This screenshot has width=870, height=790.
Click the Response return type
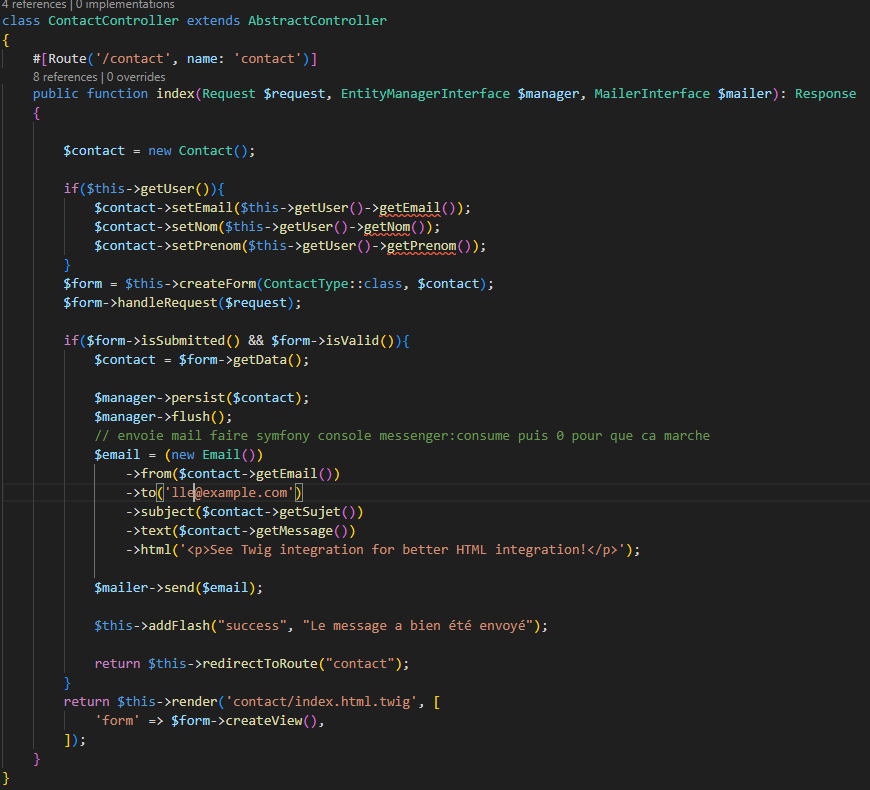coord(825,94)
